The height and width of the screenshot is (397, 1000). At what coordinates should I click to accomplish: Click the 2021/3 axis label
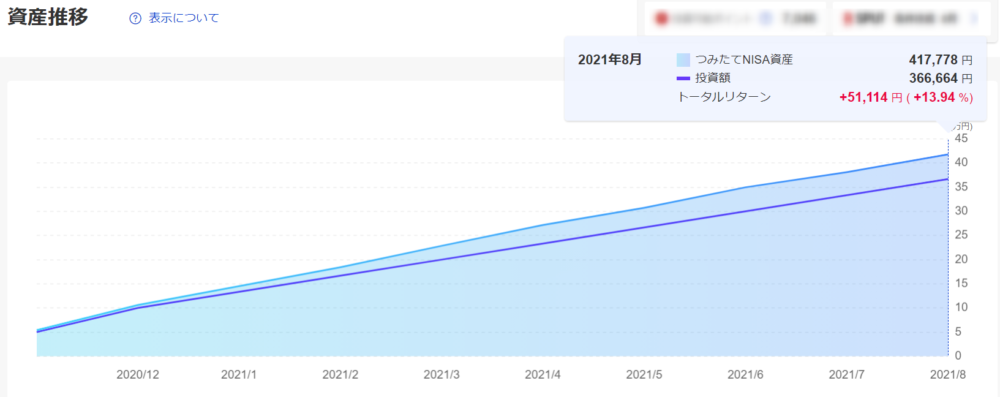[x=441, y=375]
